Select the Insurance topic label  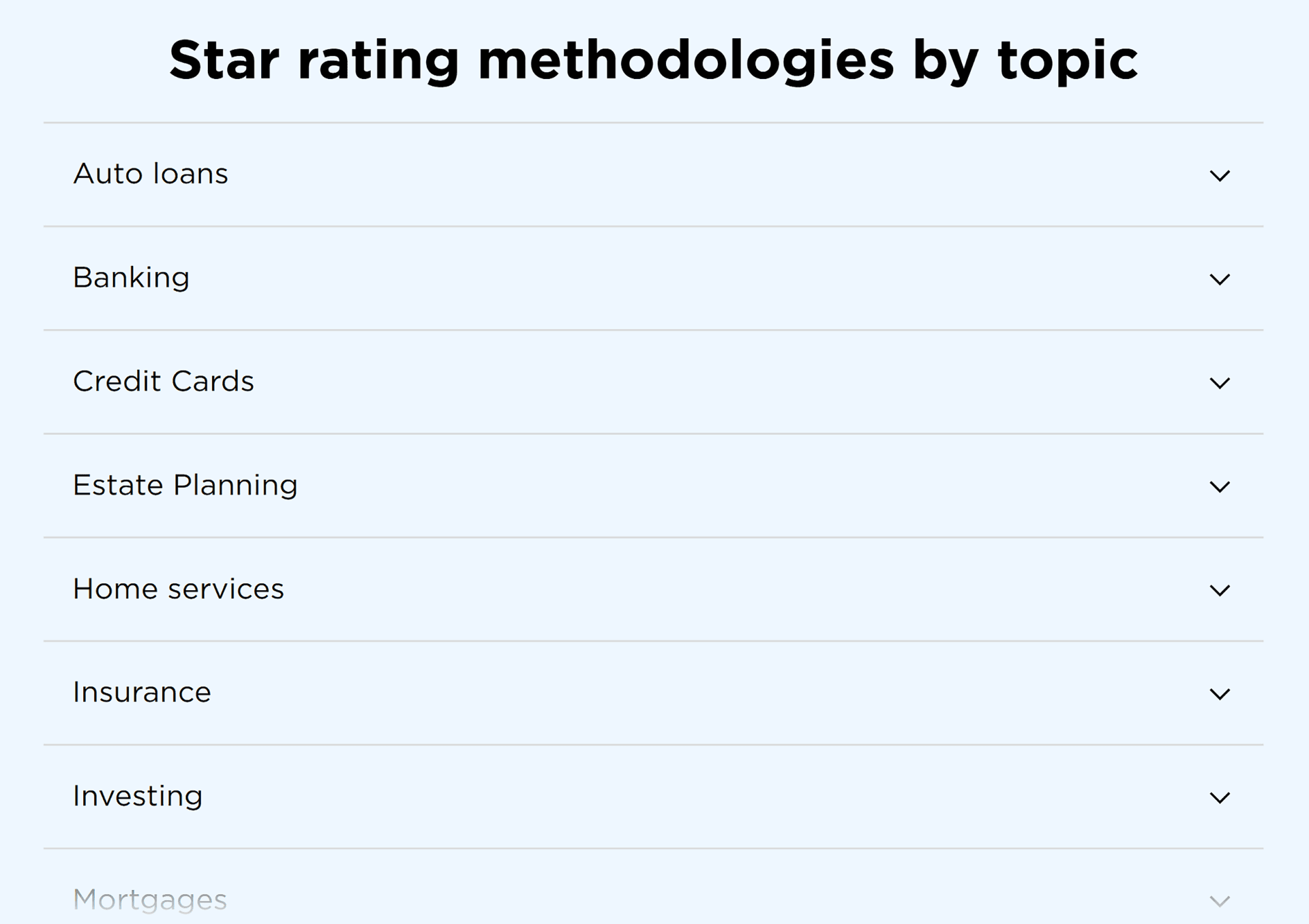[142, 692]
